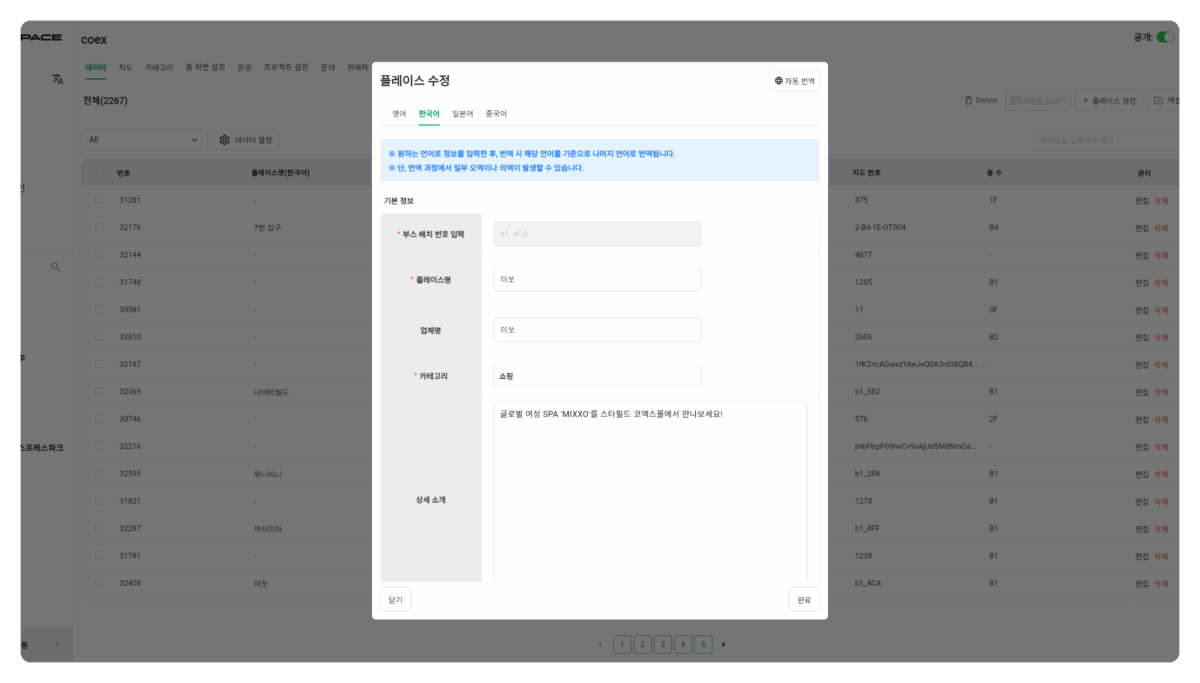Open the 홈 화면 설정 tab
This screenshot has width=1200, height=683.
205,68
